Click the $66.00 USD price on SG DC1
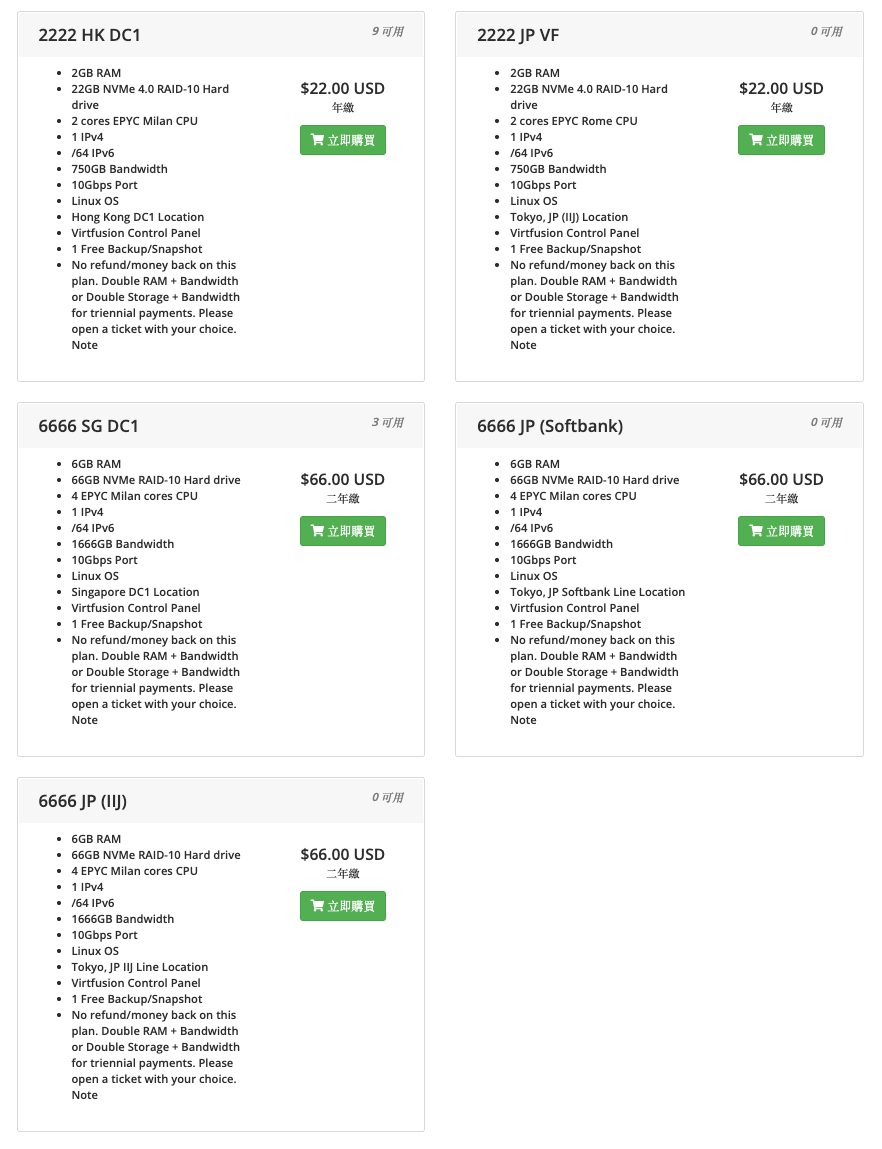This screenshot has width=882, height=1149. tap(342, 479)
